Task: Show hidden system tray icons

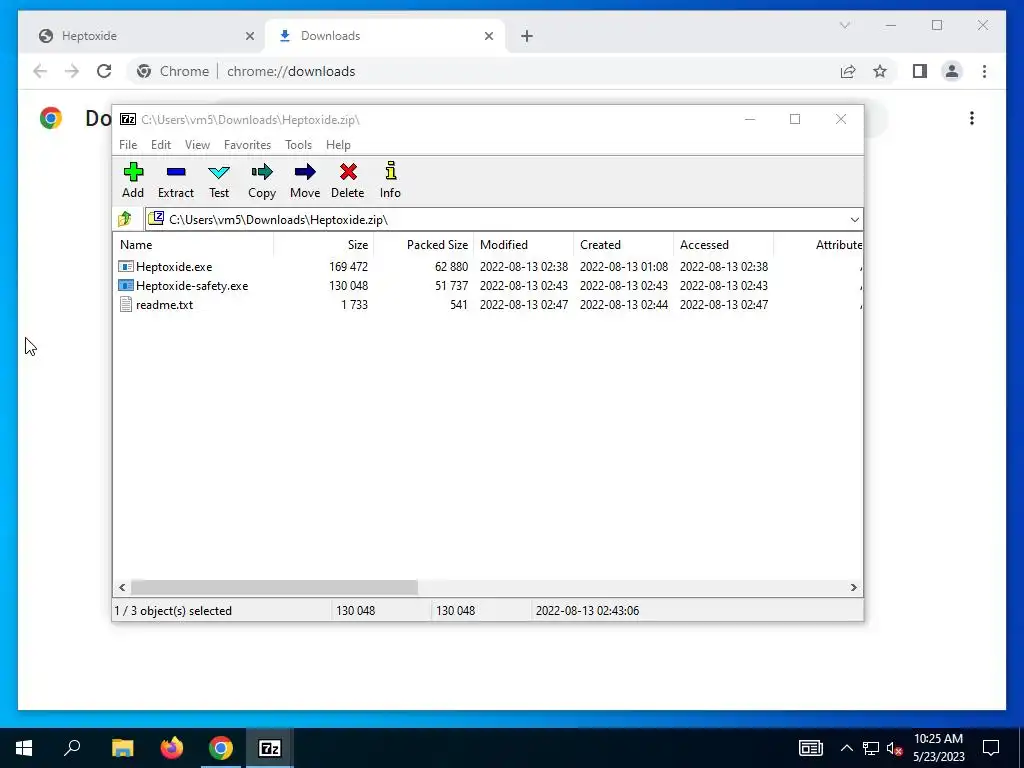Action: (846, 748)
